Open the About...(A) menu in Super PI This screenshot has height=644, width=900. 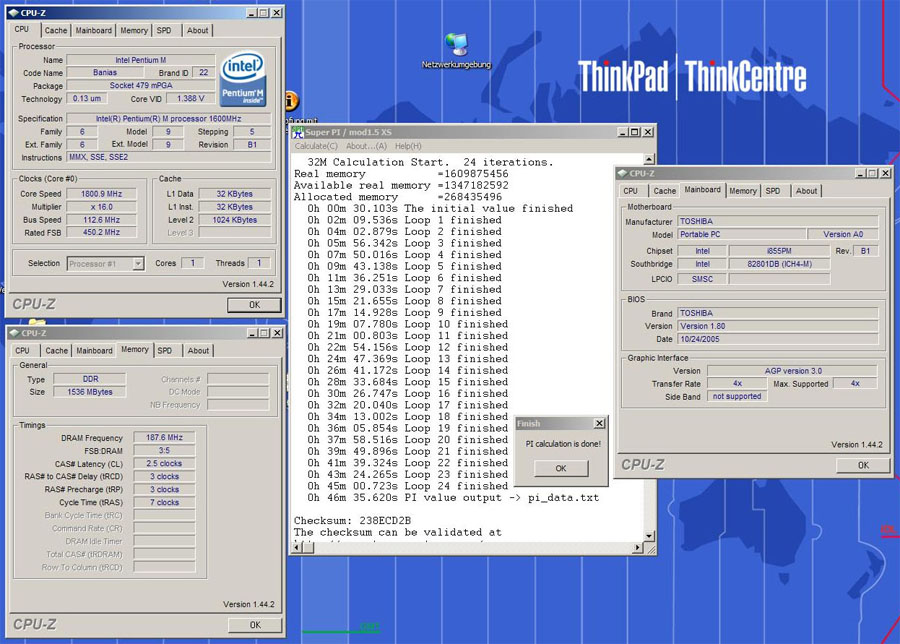[x=366, y=146]
